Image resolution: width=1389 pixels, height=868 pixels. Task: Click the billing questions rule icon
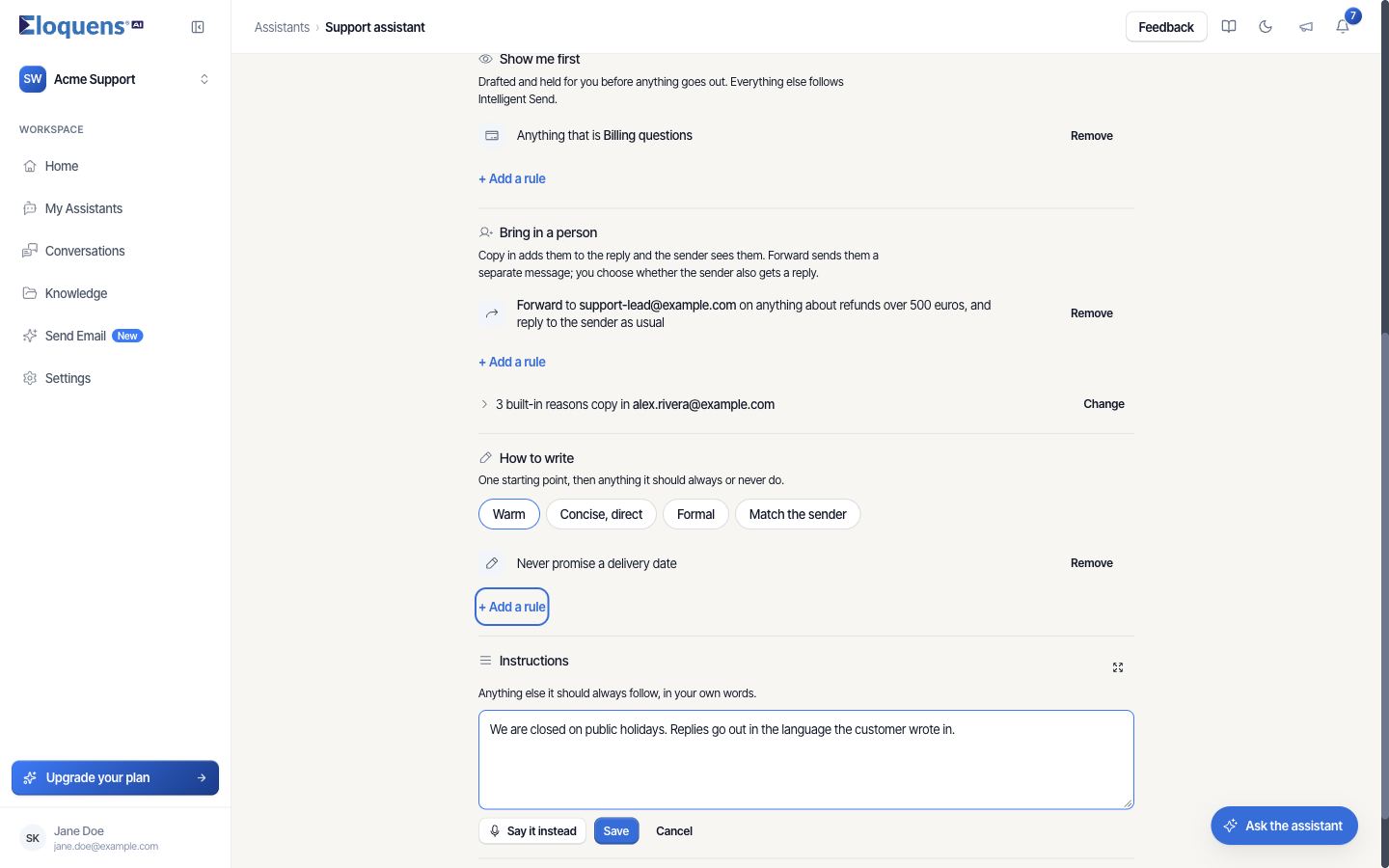[x=492, y=136]
